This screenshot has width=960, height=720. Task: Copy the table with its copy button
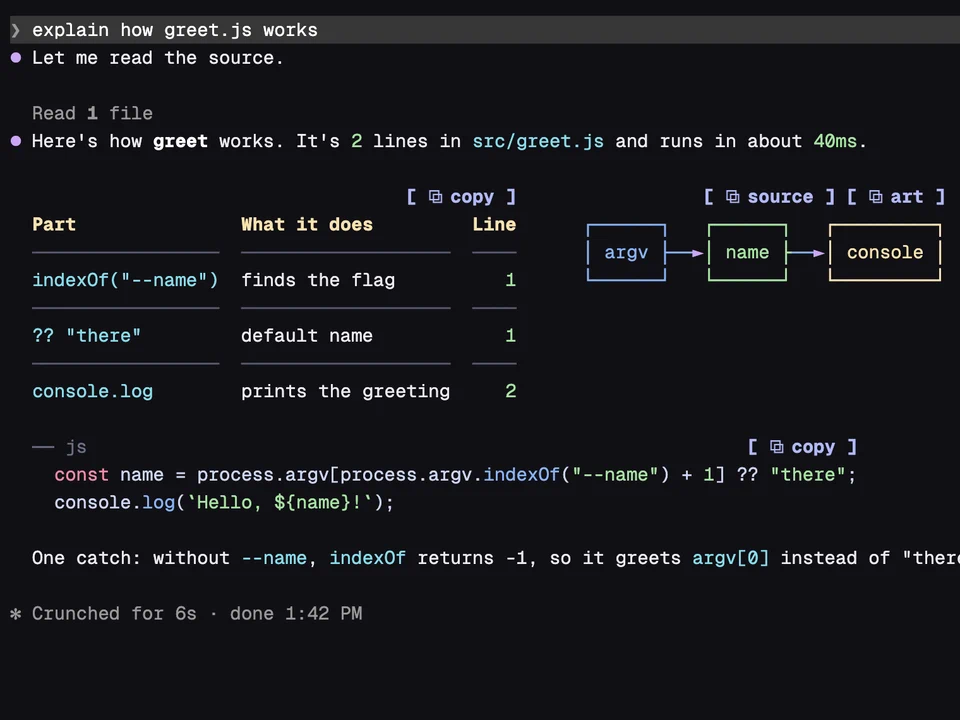(x=462, y=197)
